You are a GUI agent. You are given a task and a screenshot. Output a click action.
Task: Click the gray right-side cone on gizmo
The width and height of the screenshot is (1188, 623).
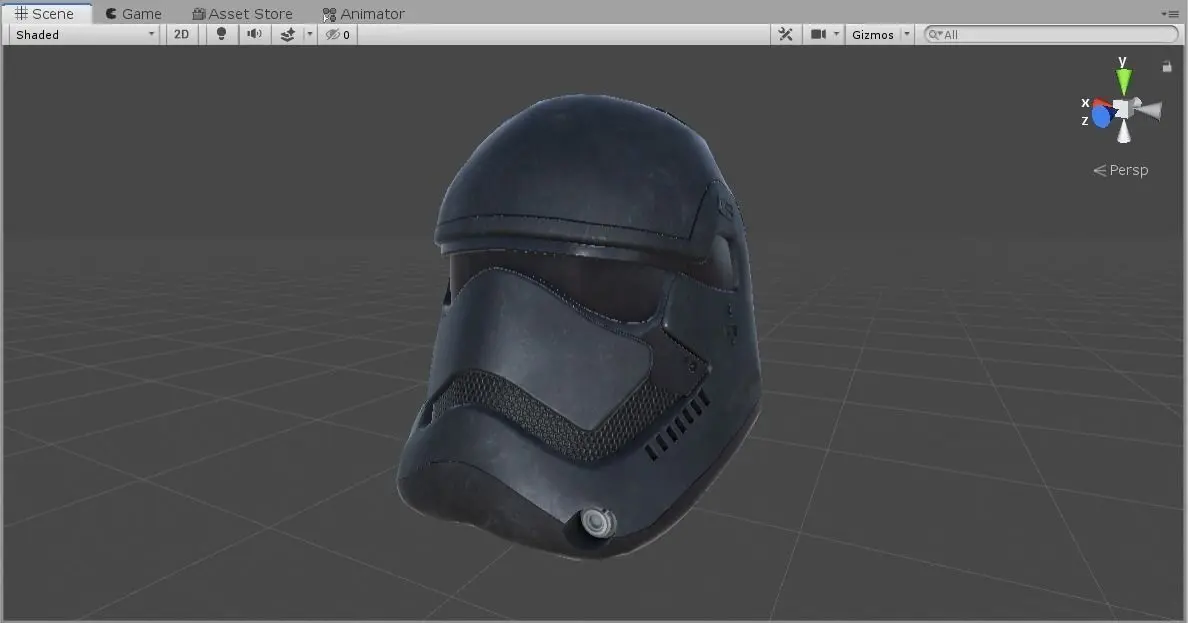click(x=1149, y=111)
